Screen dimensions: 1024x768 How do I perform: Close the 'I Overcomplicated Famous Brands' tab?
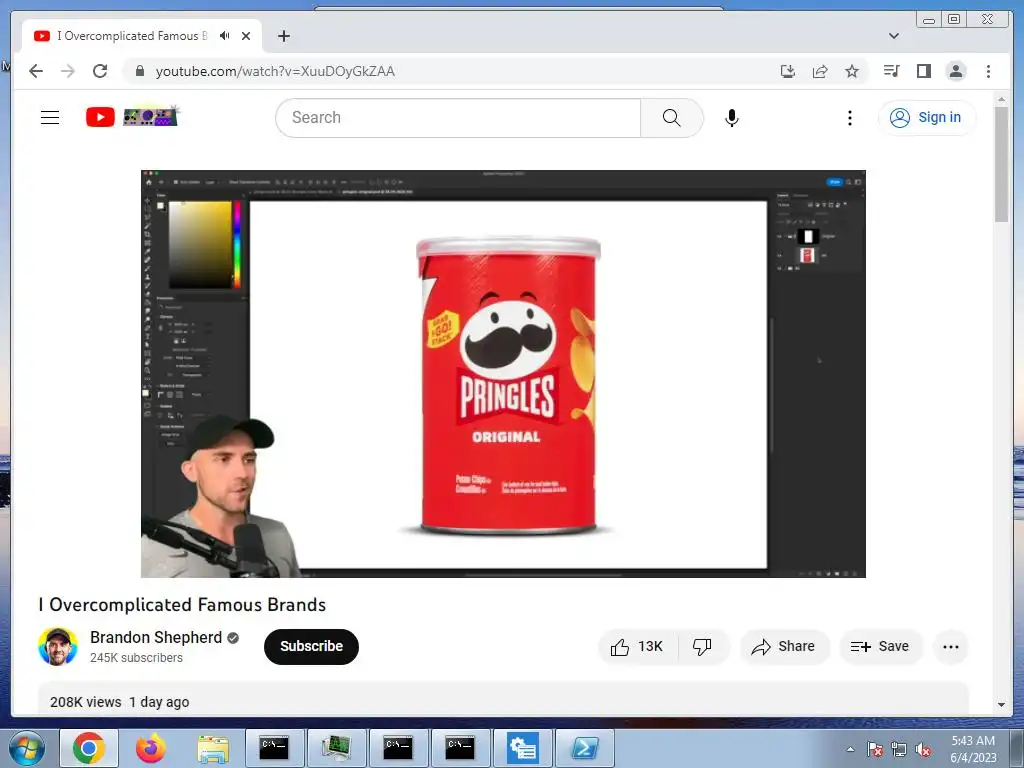246,36
